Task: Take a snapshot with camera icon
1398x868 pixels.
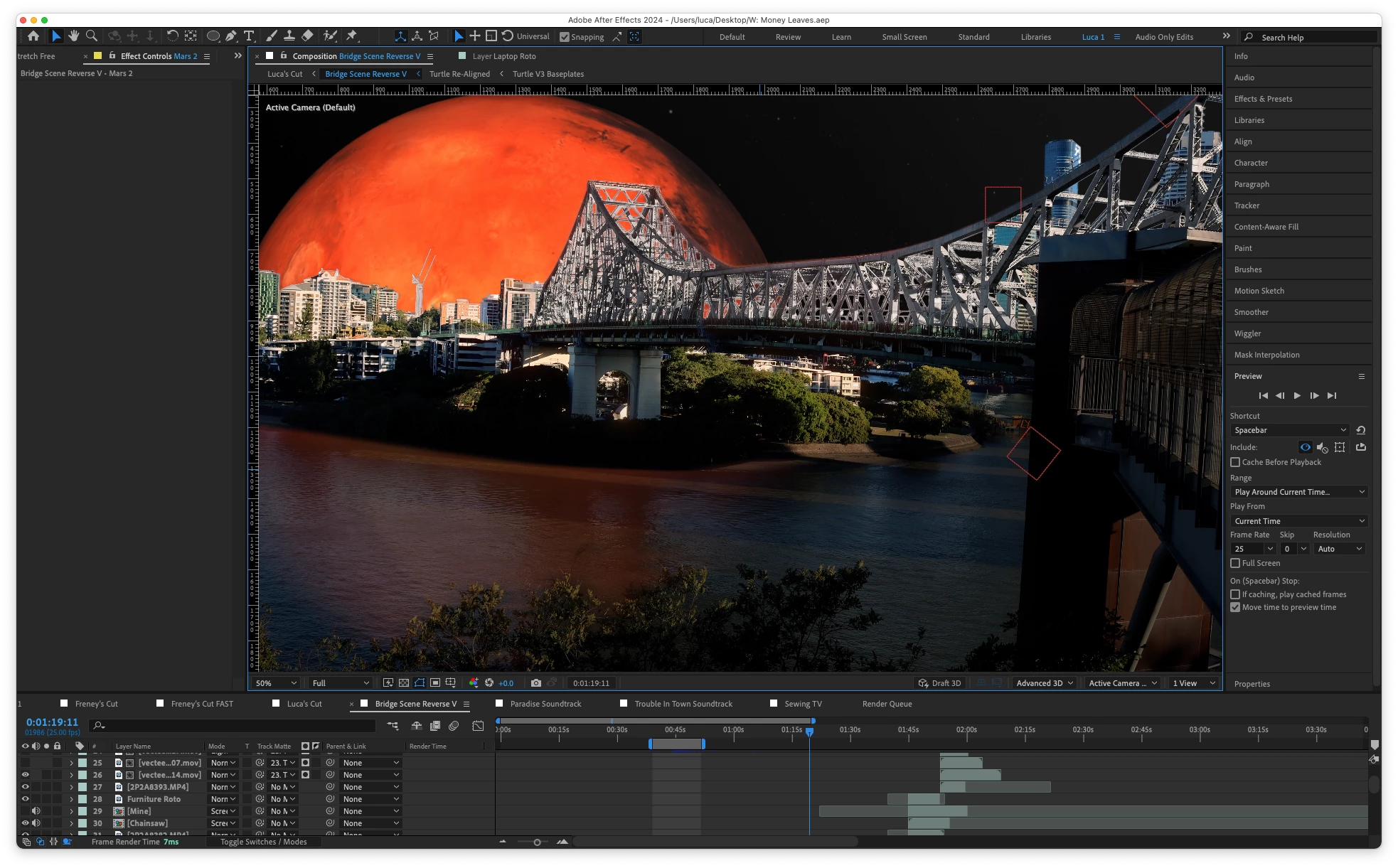Action: (x=536, y=683)
